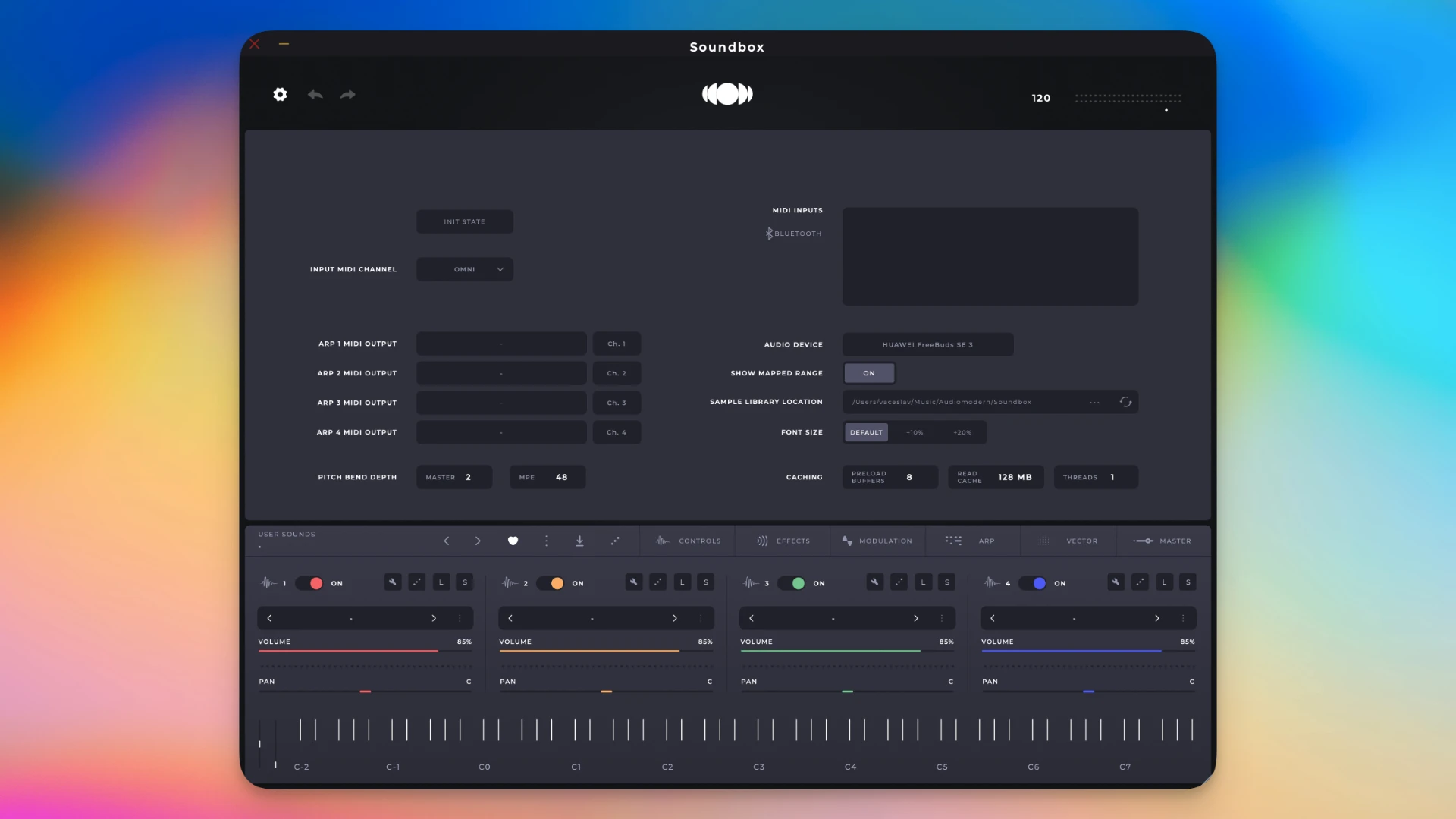Open the Input MIDI Channel OMNI dropdown
The height and width of the screenshot is (819, 1456).
click(x=465, y=269)
